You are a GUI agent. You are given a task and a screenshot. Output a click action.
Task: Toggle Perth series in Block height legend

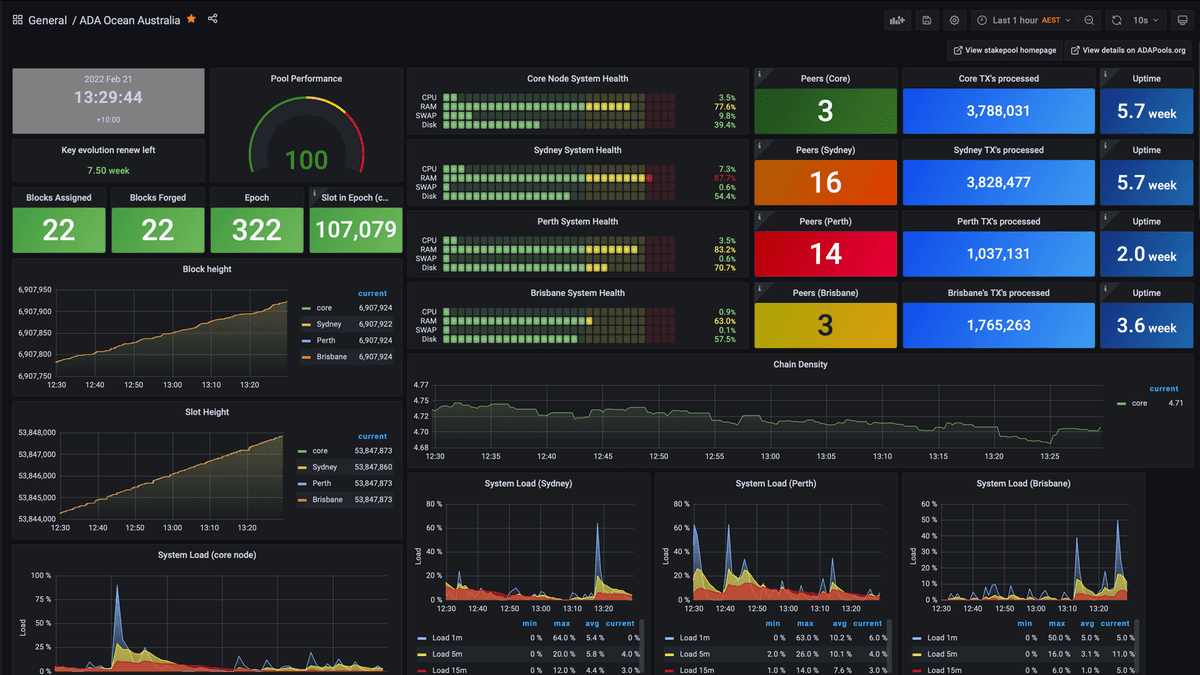[326, 340]
